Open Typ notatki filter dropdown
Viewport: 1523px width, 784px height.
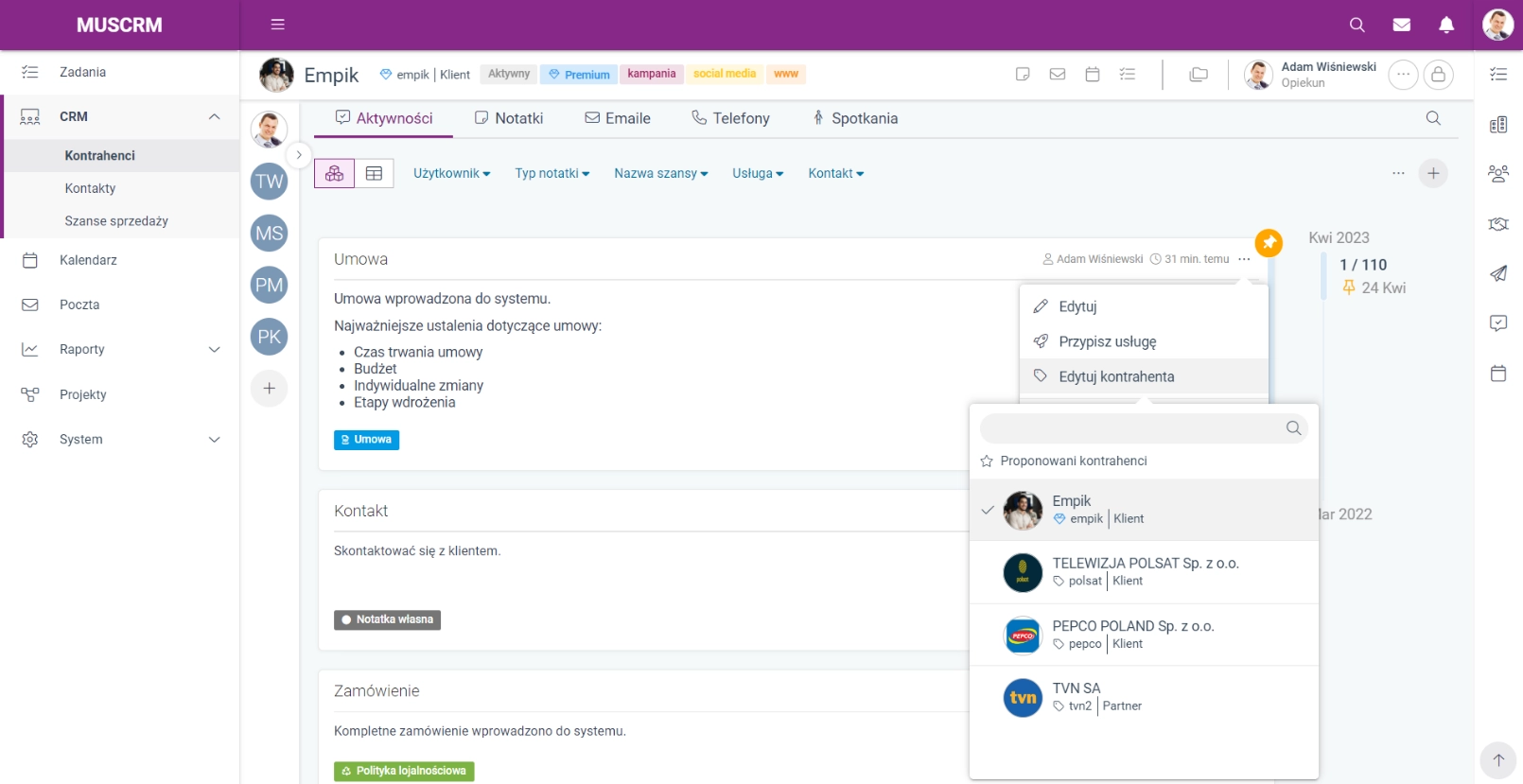(552, 173)
